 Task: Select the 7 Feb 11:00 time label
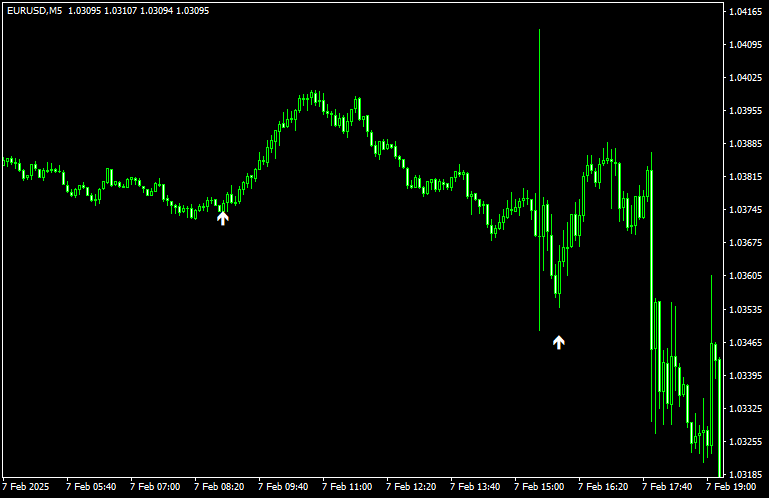[x=347, y=487]
